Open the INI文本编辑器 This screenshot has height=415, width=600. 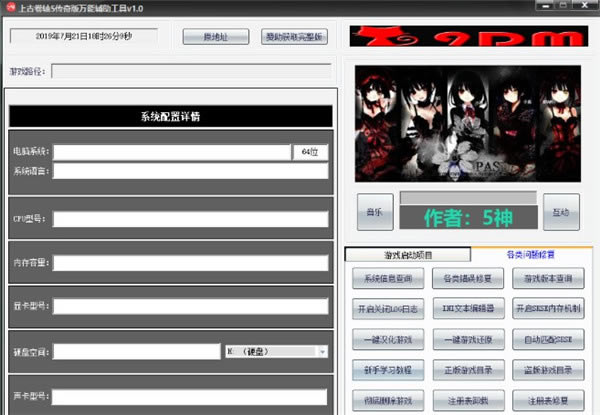coord(468,308)
